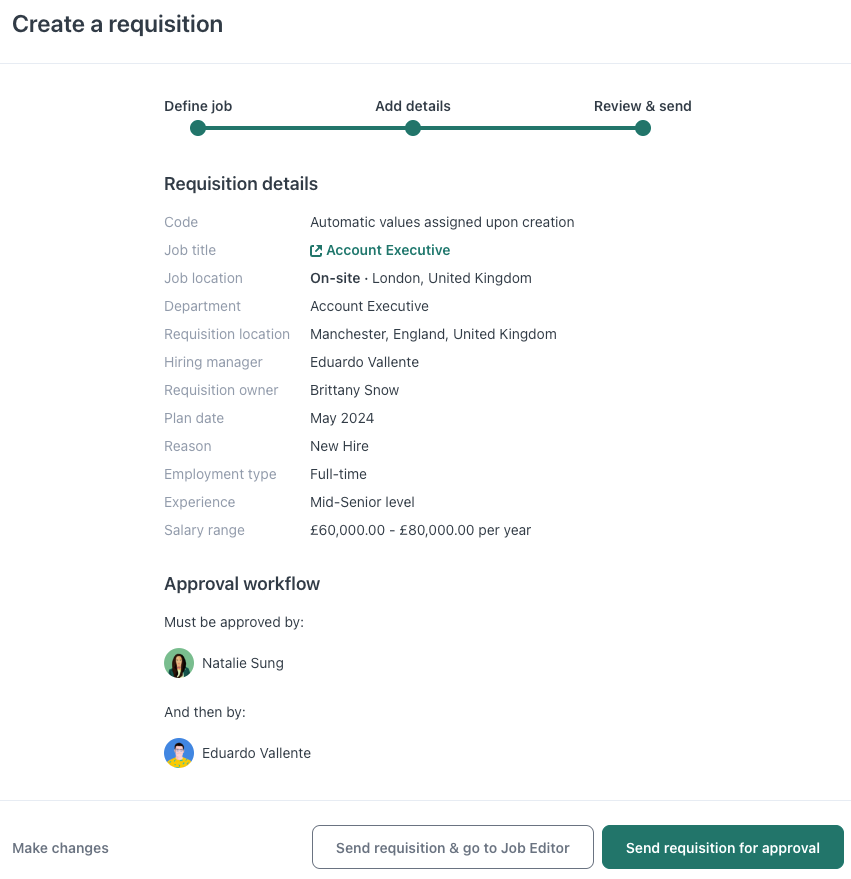Click the Eduardo Vallente approver name
Screen dimensions: 851x879
coord(256,753)
